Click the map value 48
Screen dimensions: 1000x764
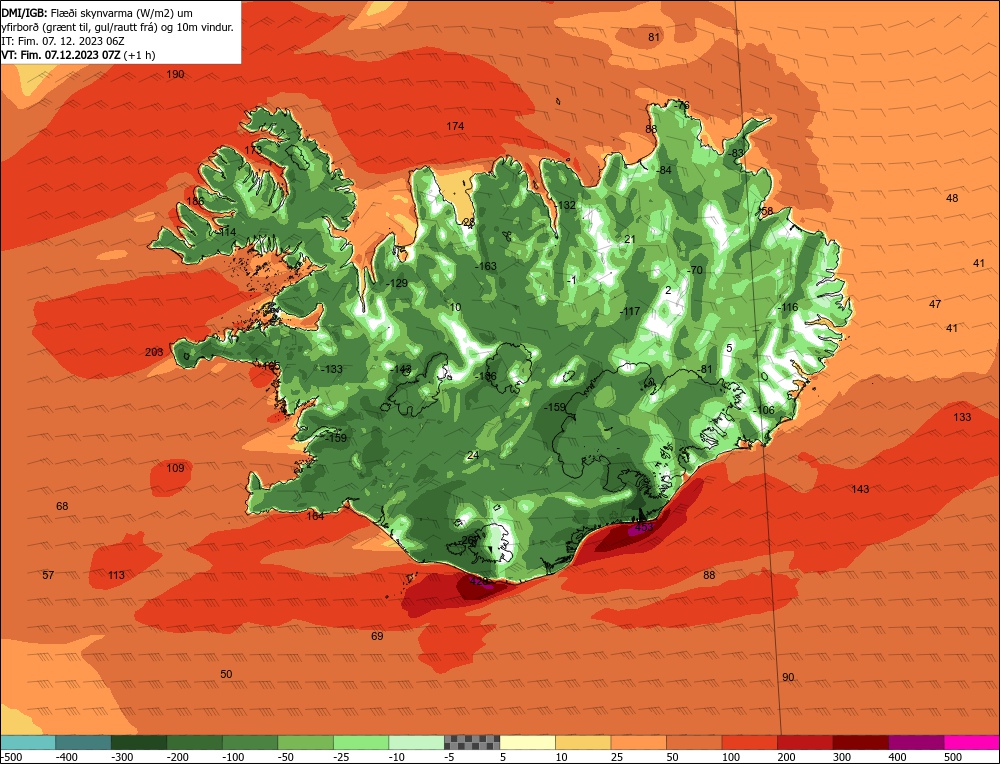[952, 198]
